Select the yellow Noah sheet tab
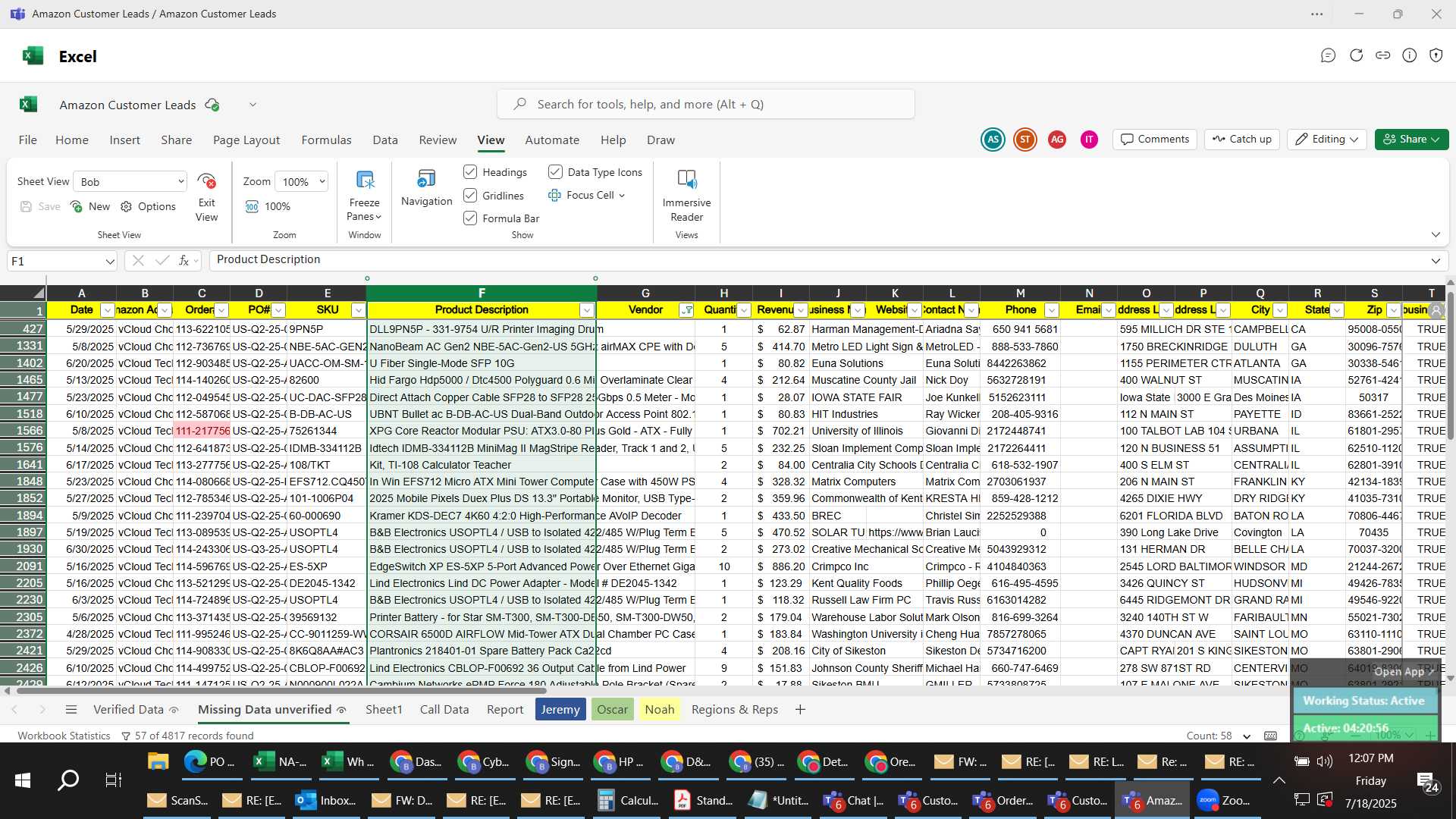Screen dimensions: 1456x819 point(660,710)
